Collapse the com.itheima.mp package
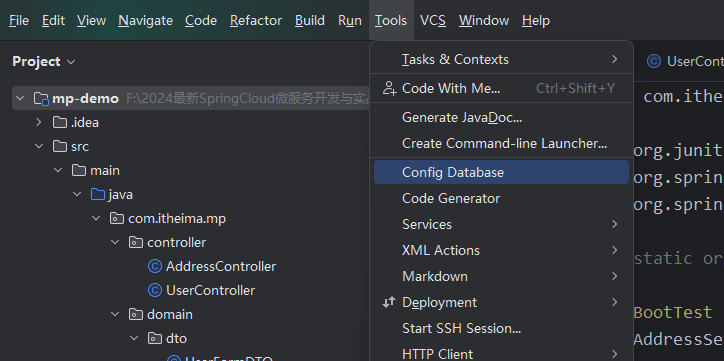This screenshot has height=361, width=724. [x=96, y=218]
